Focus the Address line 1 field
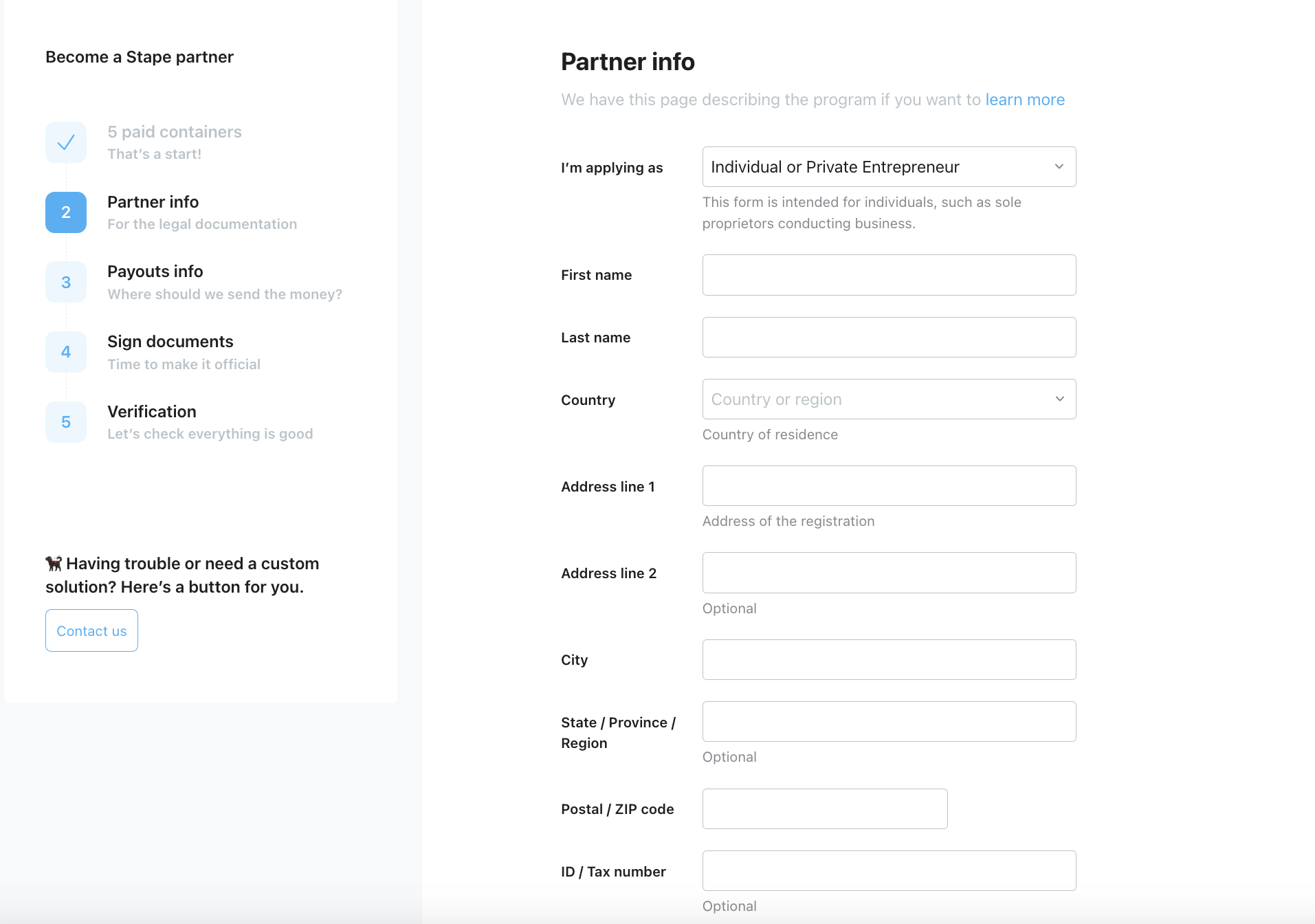The width and height of the screenshot is (1315, 924). point(888,485)
